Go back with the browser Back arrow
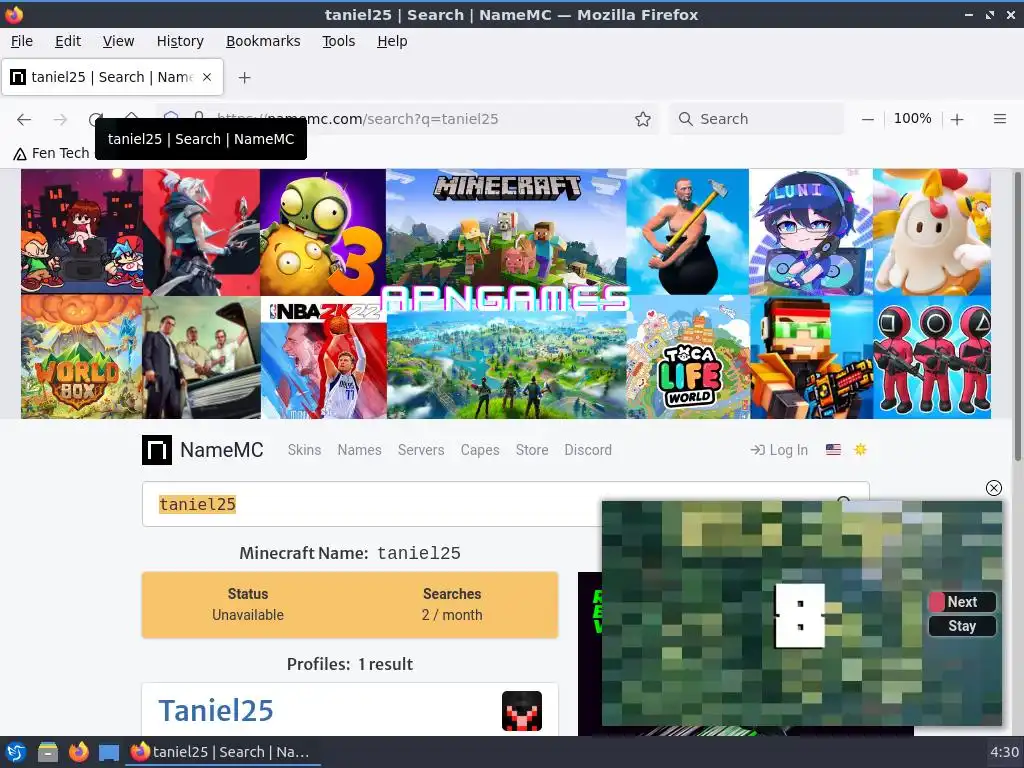 pyautogui.click(x=24, y=119)
